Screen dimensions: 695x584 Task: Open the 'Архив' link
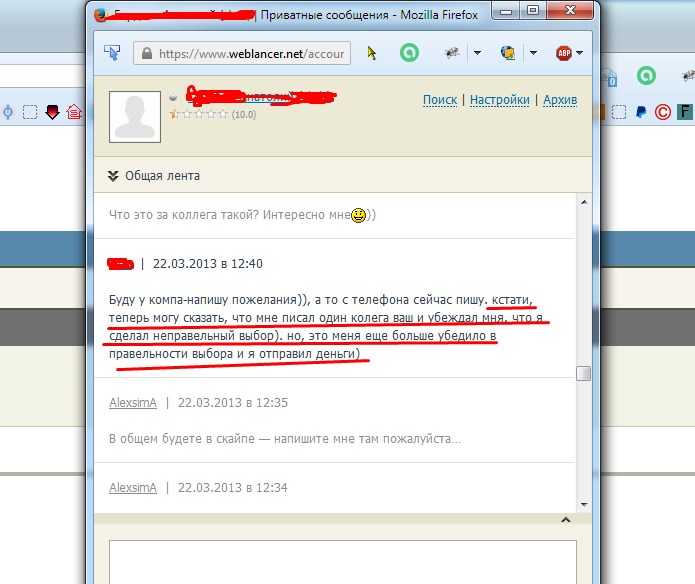tap(560, 100)
